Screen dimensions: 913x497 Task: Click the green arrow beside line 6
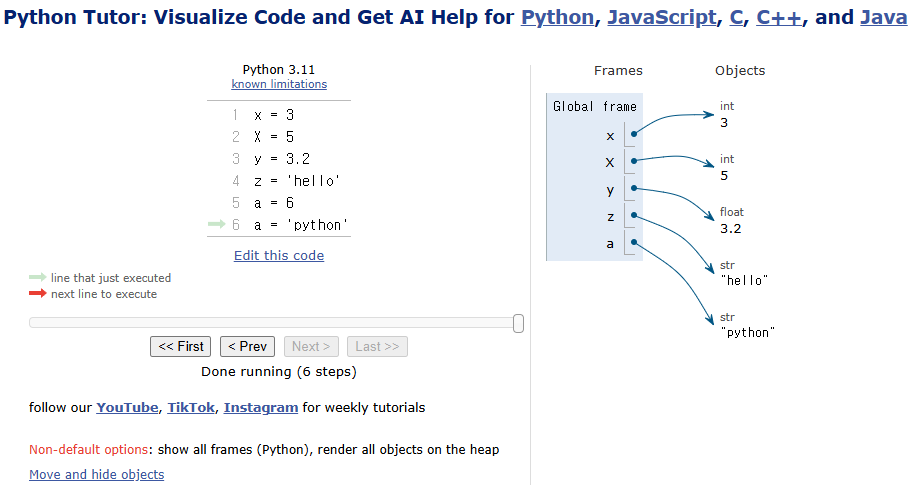coord(217,224)
